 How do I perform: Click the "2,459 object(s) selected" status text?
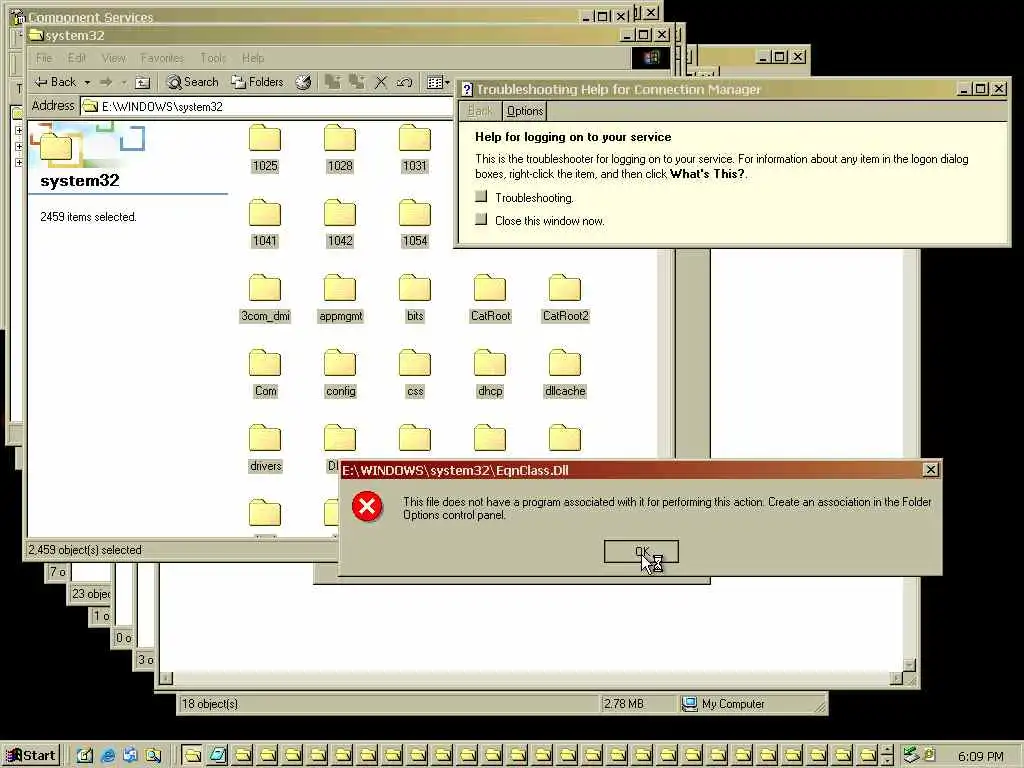click(x=85, y=550)
